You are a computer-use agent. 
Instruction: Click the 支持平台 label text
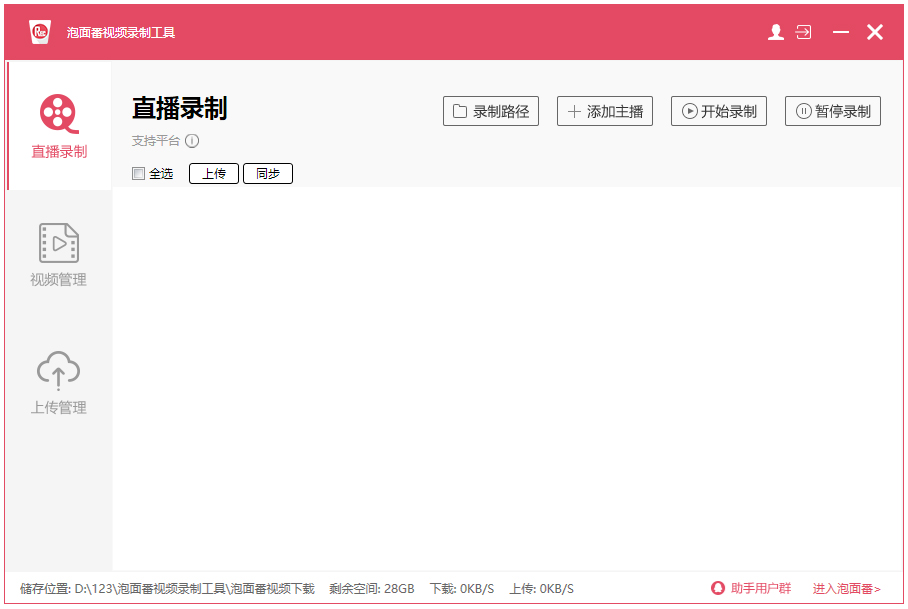(155, 141)
